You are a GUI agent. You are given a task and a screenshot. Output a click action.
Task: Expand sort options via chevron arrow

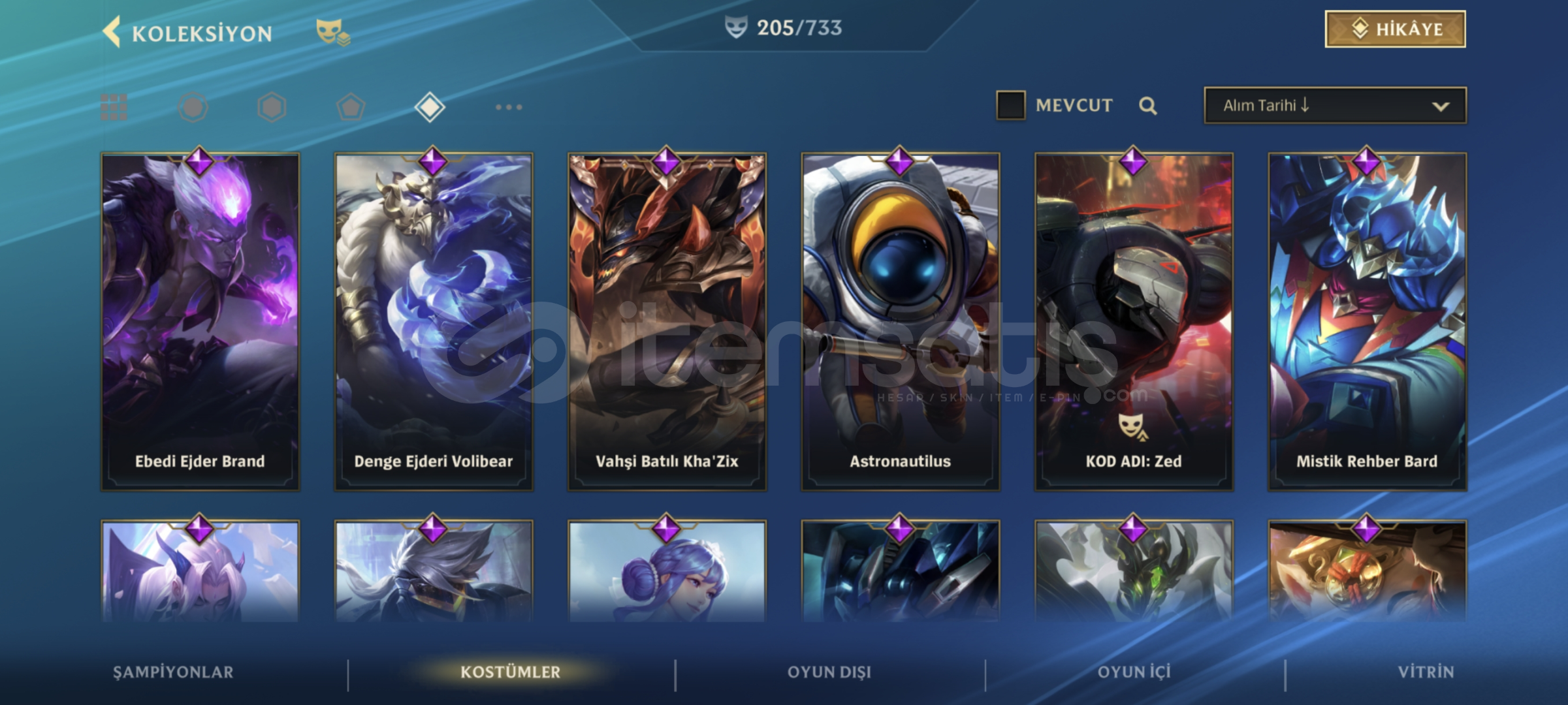pos(1441,106)
